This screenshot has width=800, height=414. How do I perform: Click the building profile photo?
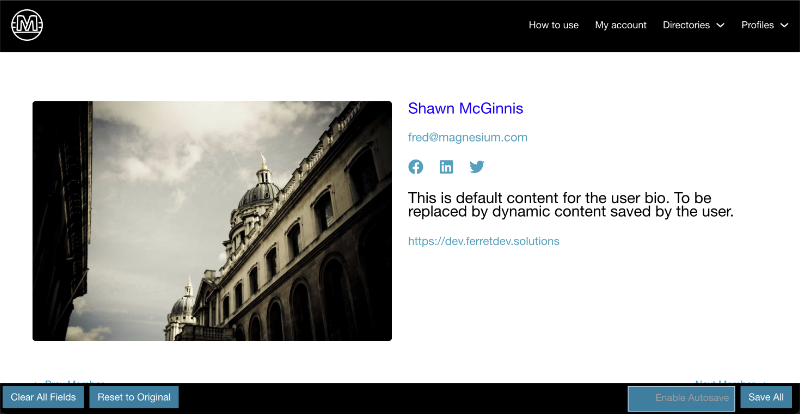click(212, 221)
